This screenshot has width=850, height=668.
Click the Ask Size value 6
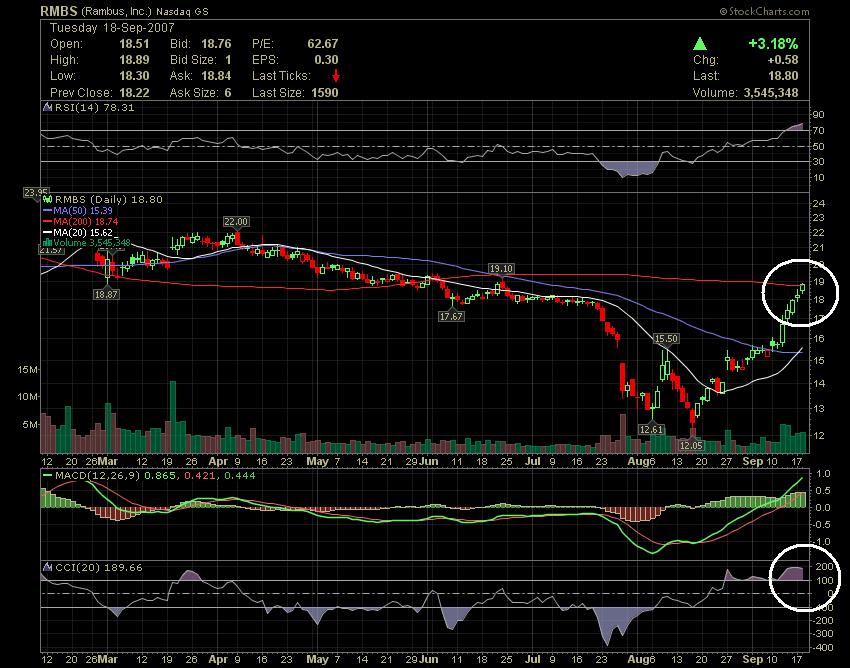(228, 93)
